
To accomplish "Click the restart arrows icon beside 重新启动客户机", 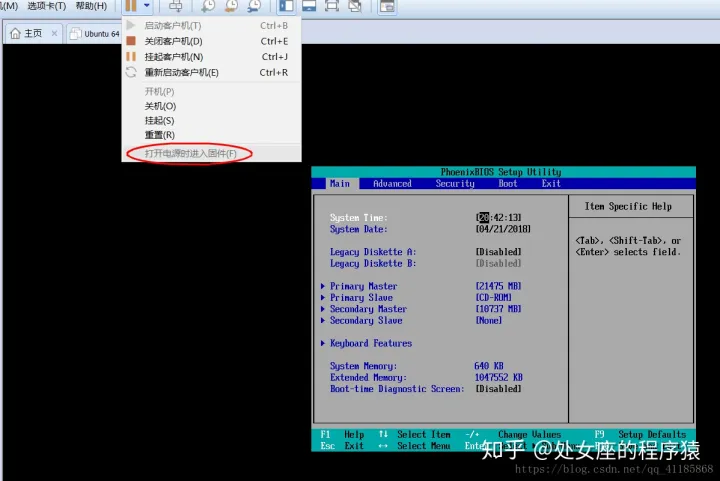I will point(131,72).
